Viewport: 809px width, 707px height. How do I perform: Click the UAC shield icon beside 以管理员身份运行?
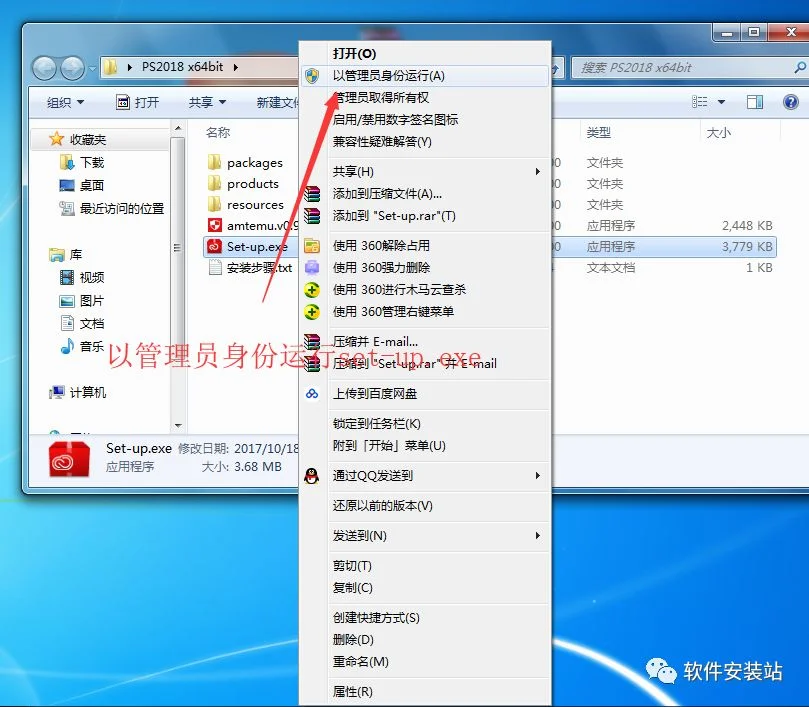click(x=312, y=76)
